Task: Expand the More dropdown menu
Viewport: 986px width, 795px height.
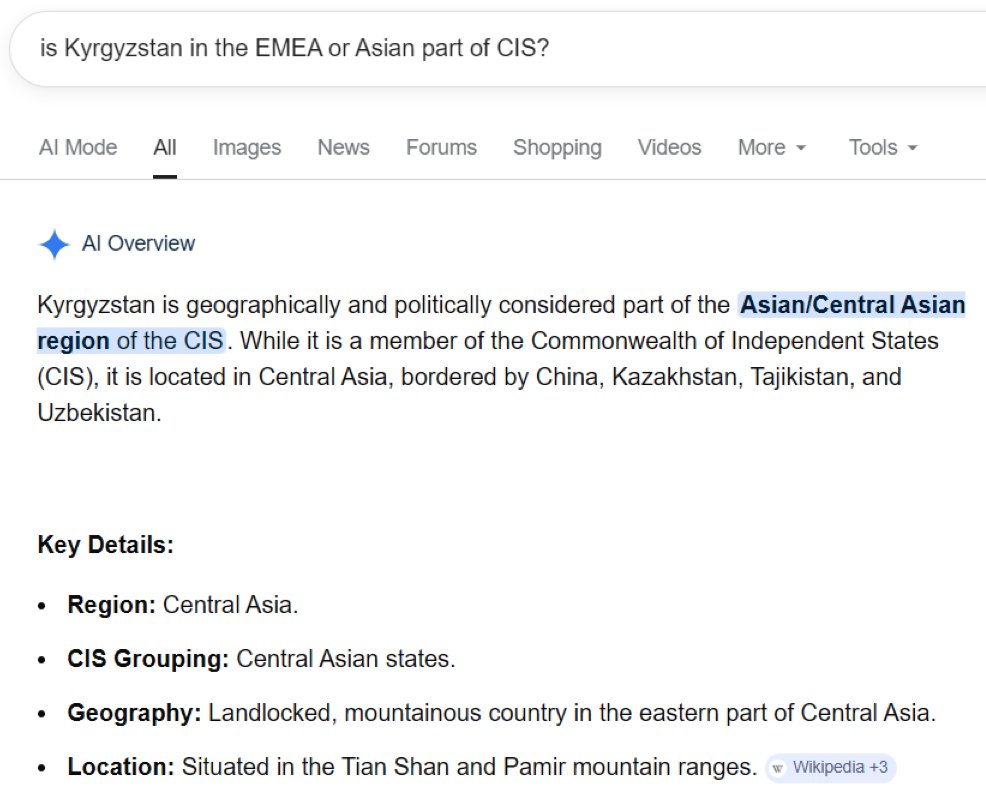Action: pos(772,147)
